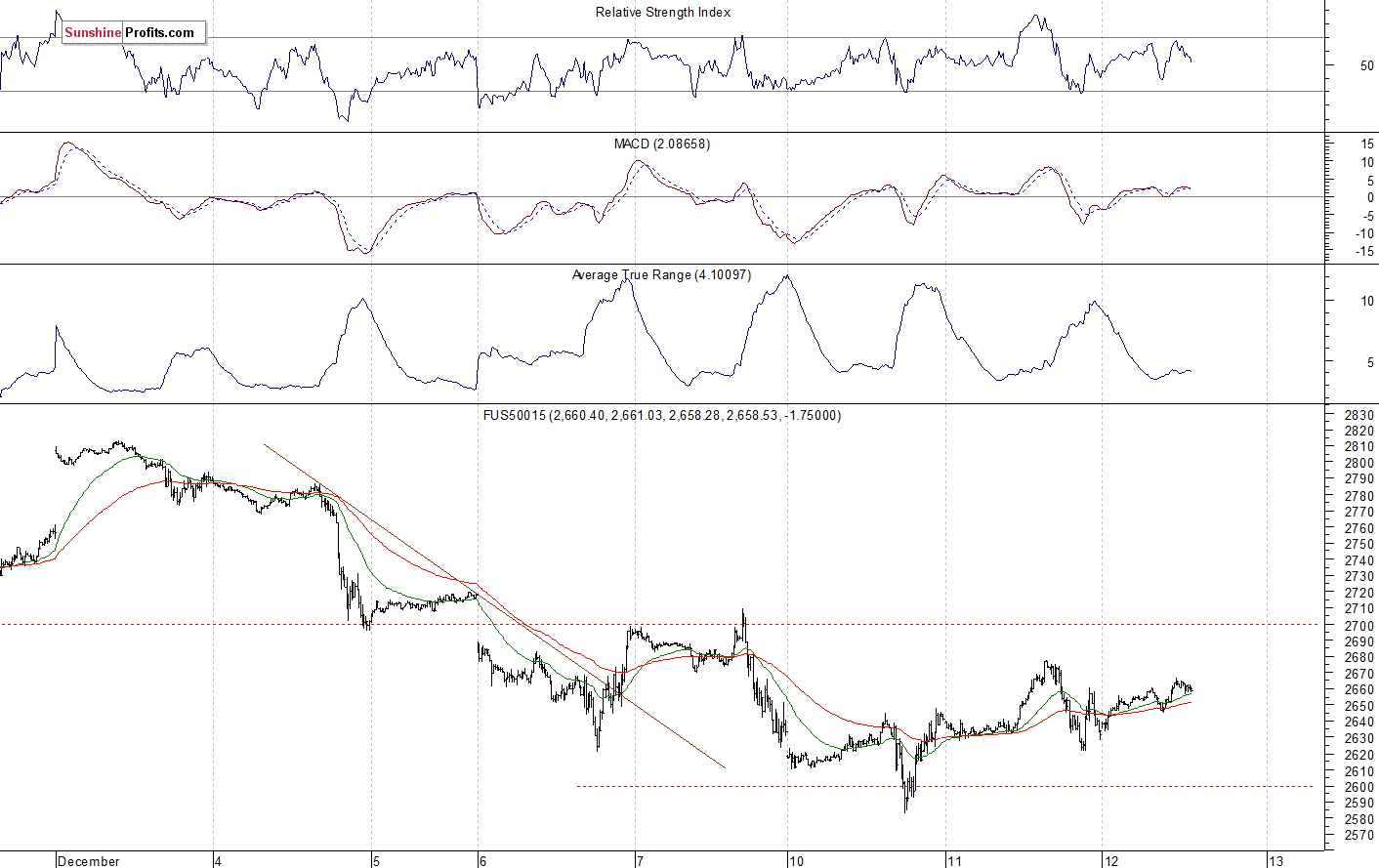Viewport: 1379px width, 868px height.
Task: Click the ATR 5 axis label
Action: coord(1370,362)
